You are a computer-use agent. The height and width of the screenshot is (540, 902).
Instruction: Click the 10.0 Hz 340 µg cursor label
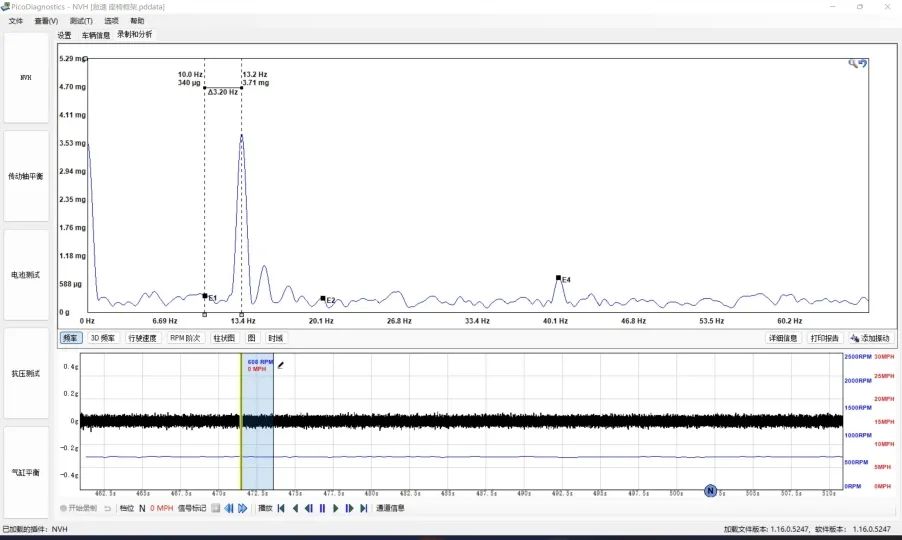[190, 79]
